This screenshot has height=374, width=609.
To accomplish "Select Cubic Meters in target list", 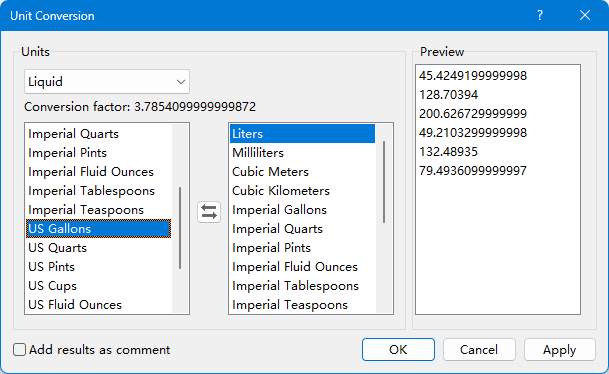I will [x=303, y=172].
